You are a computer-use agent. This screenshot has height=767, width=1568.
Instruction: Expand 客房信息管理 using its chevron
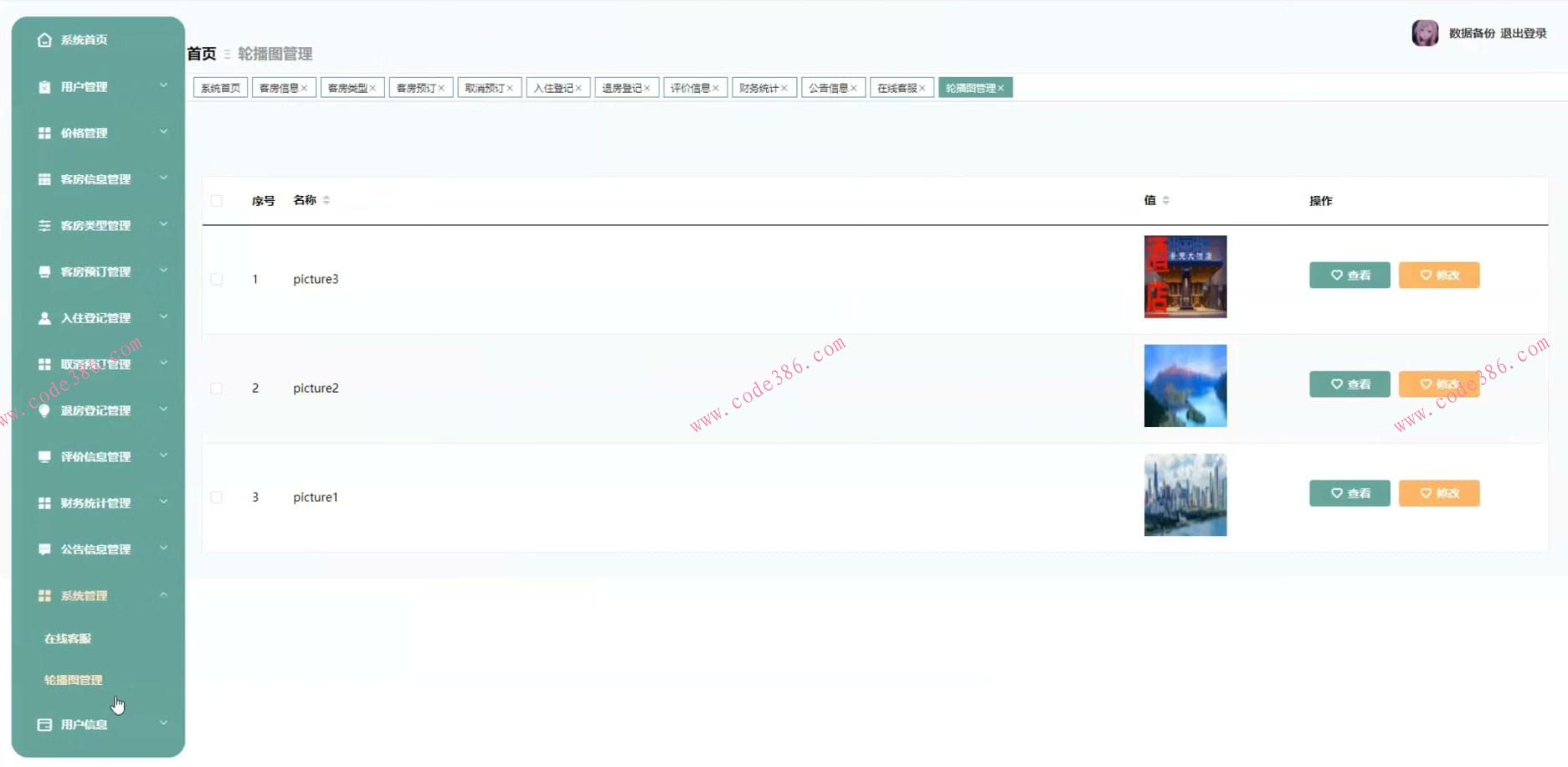[x=164, y=178]
